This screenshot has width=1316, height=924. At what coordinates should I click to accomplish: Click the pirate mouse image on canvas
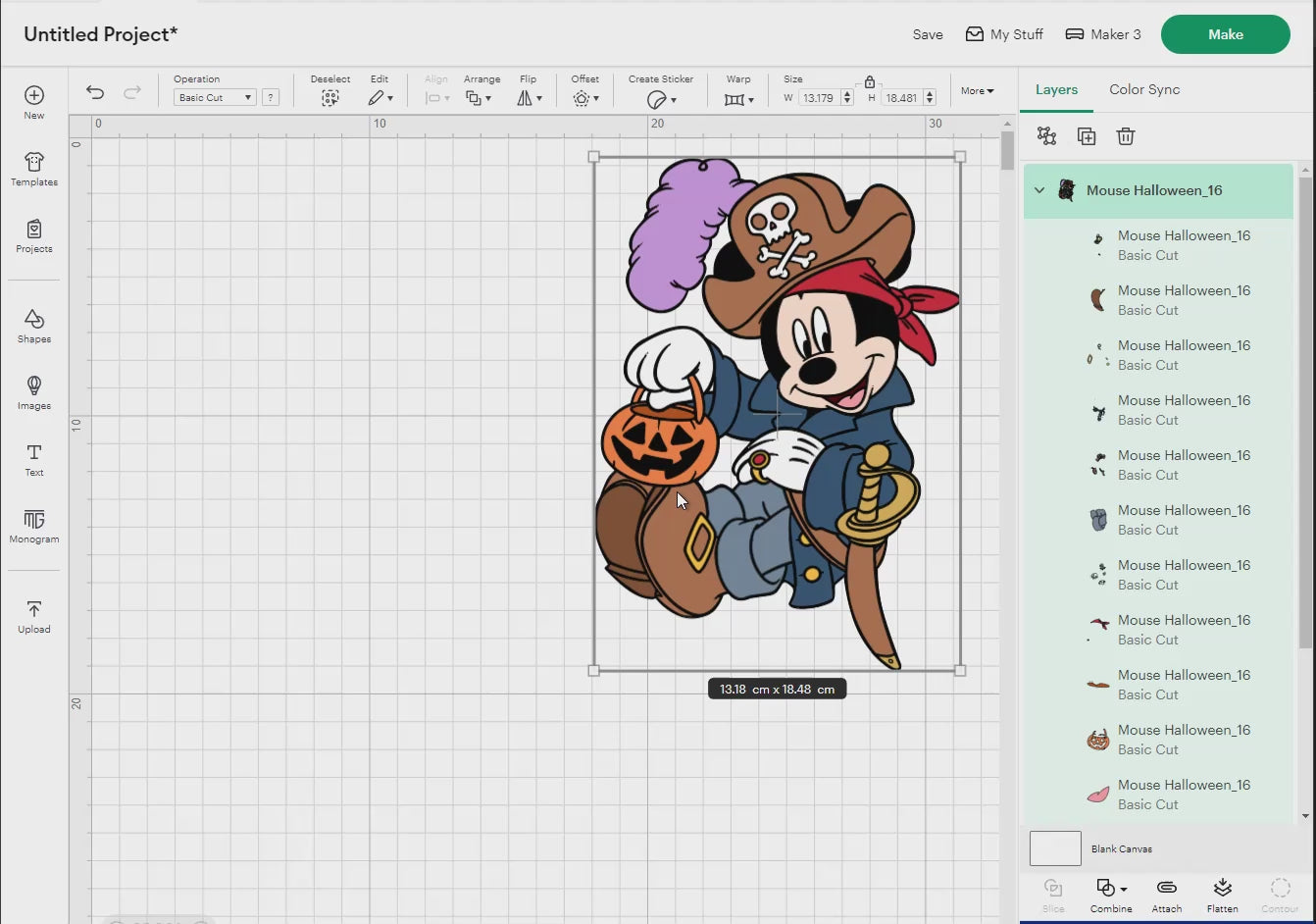777,413
